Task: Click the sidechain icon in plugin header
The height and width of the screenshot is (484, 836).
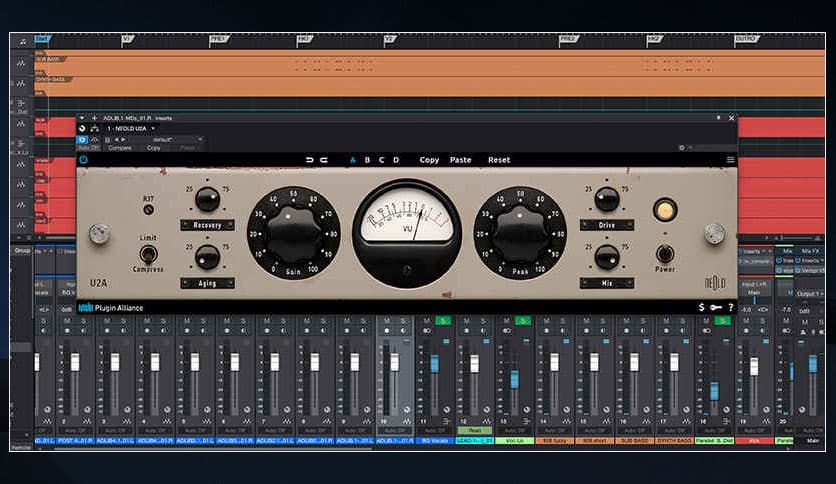Action: click(x=94, y=140)
